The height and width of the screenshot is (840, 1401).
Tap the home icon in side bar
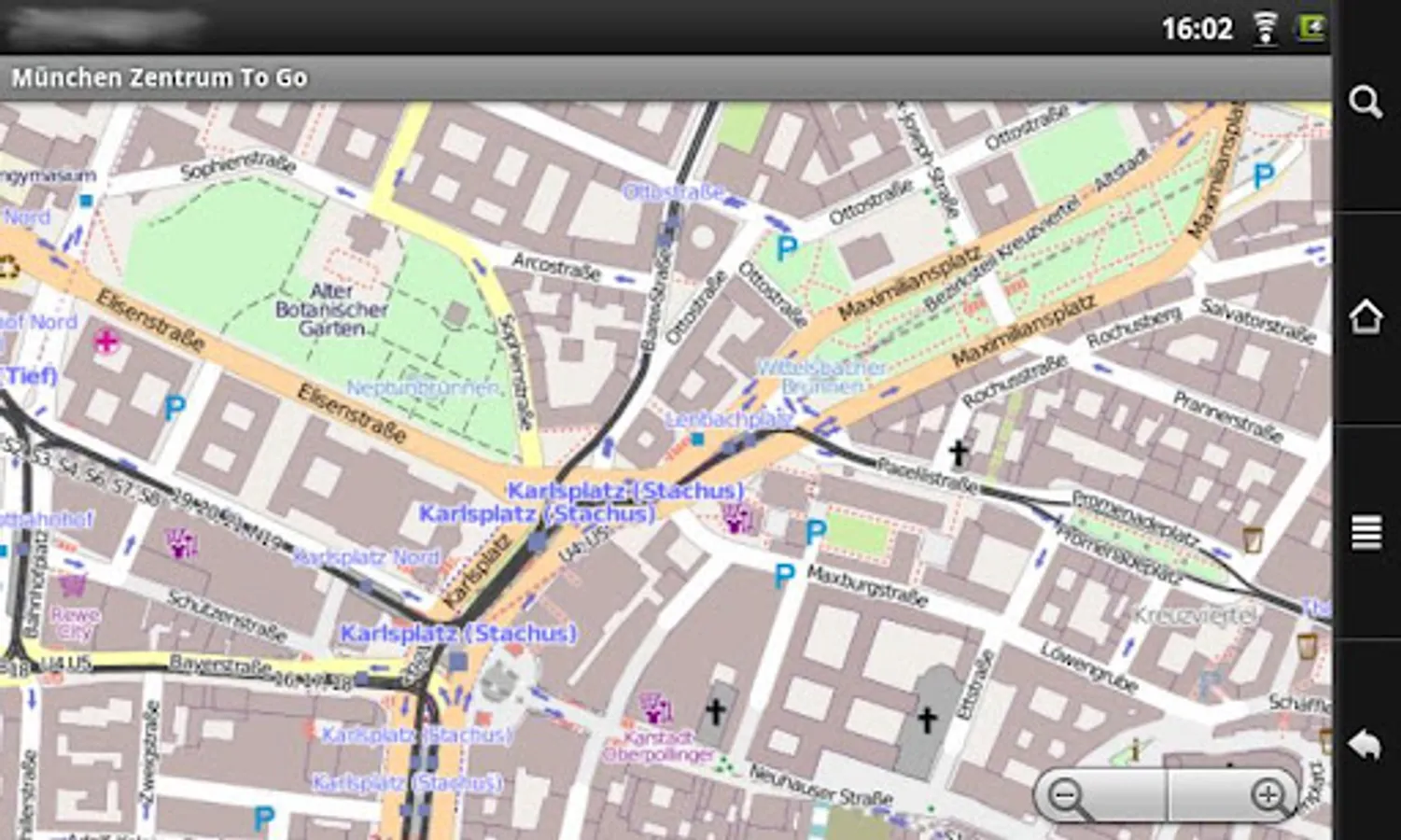click(1366, 317)
